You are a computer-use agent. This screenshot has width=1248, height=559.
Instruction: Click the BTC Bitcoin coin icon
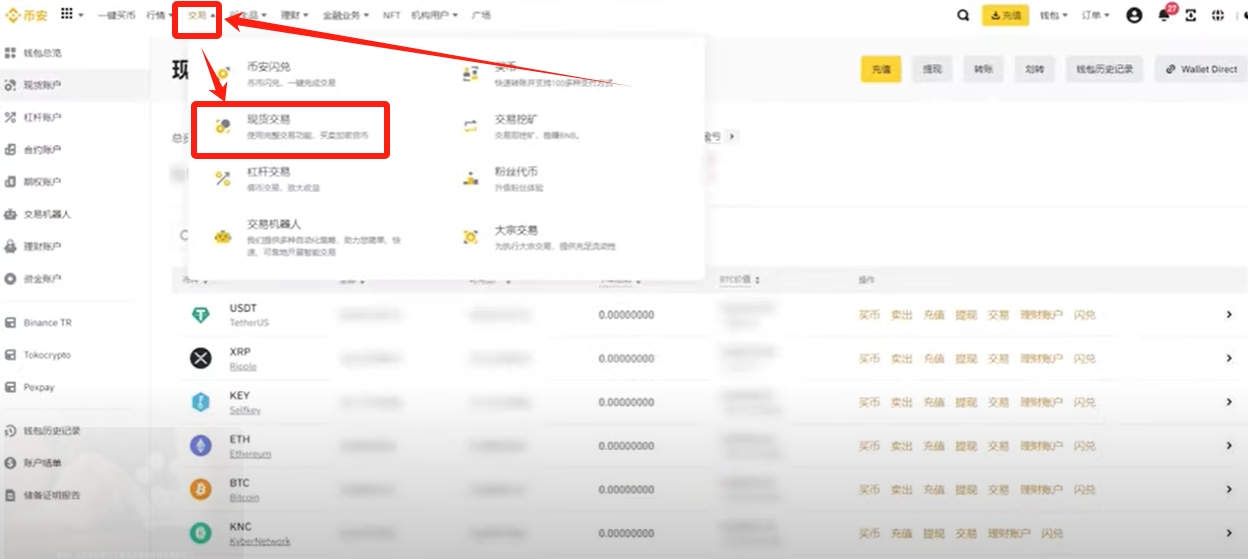point(201,489)
